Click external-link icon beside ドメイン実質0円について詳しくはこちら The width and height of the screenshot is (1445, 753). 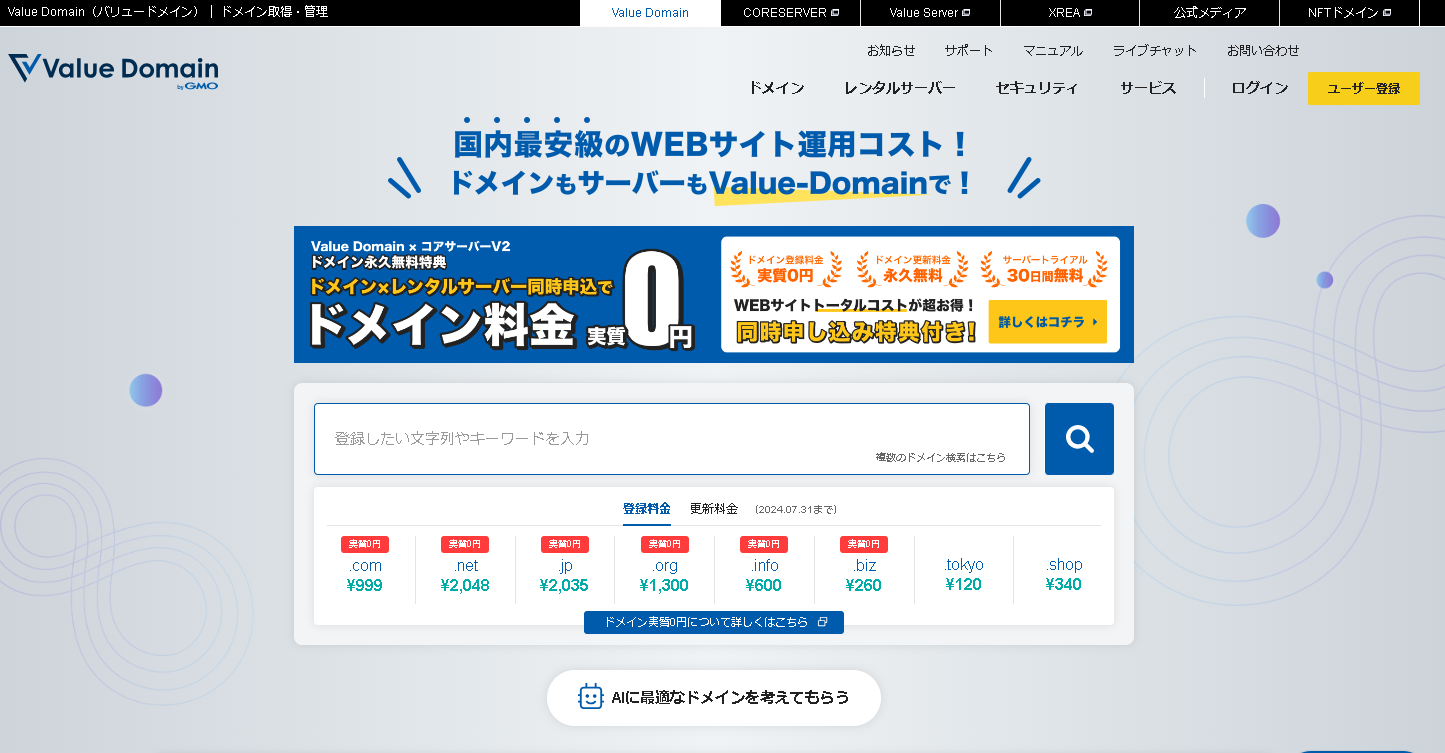(822, 622)
